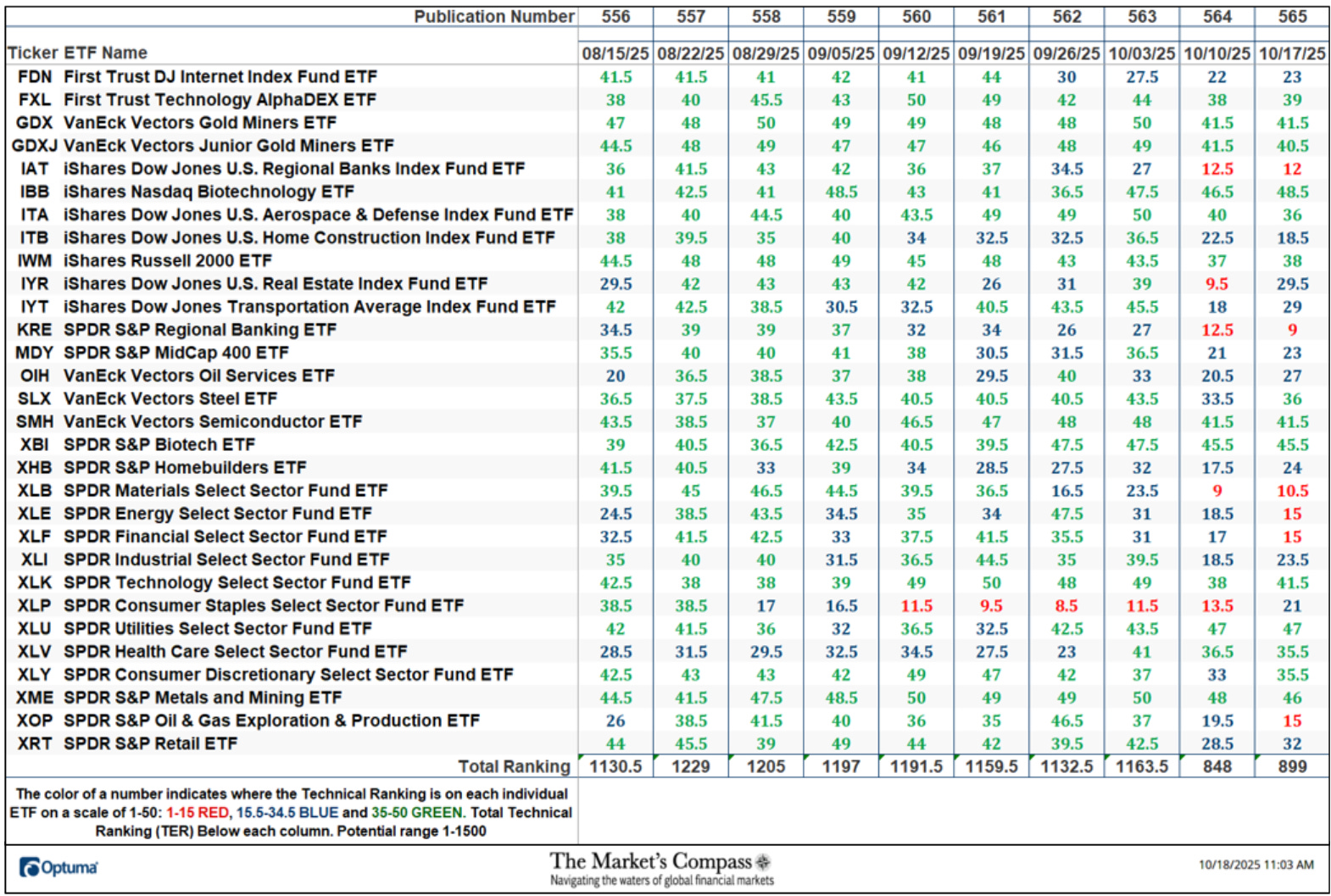Select the red 13.5 value in XLP row
Screen dimensions: 1331x896
[x=1217, y=606]
